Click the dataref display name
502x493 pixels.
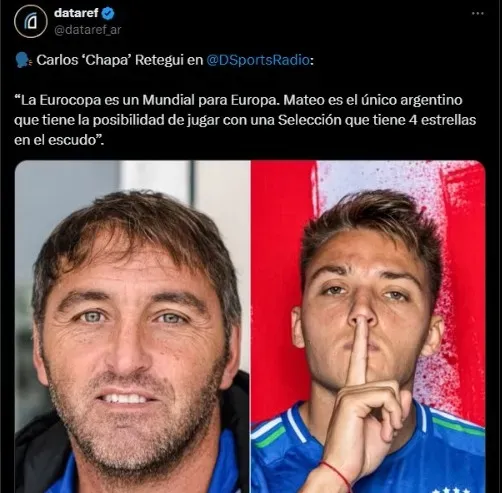tap(76, 13)
